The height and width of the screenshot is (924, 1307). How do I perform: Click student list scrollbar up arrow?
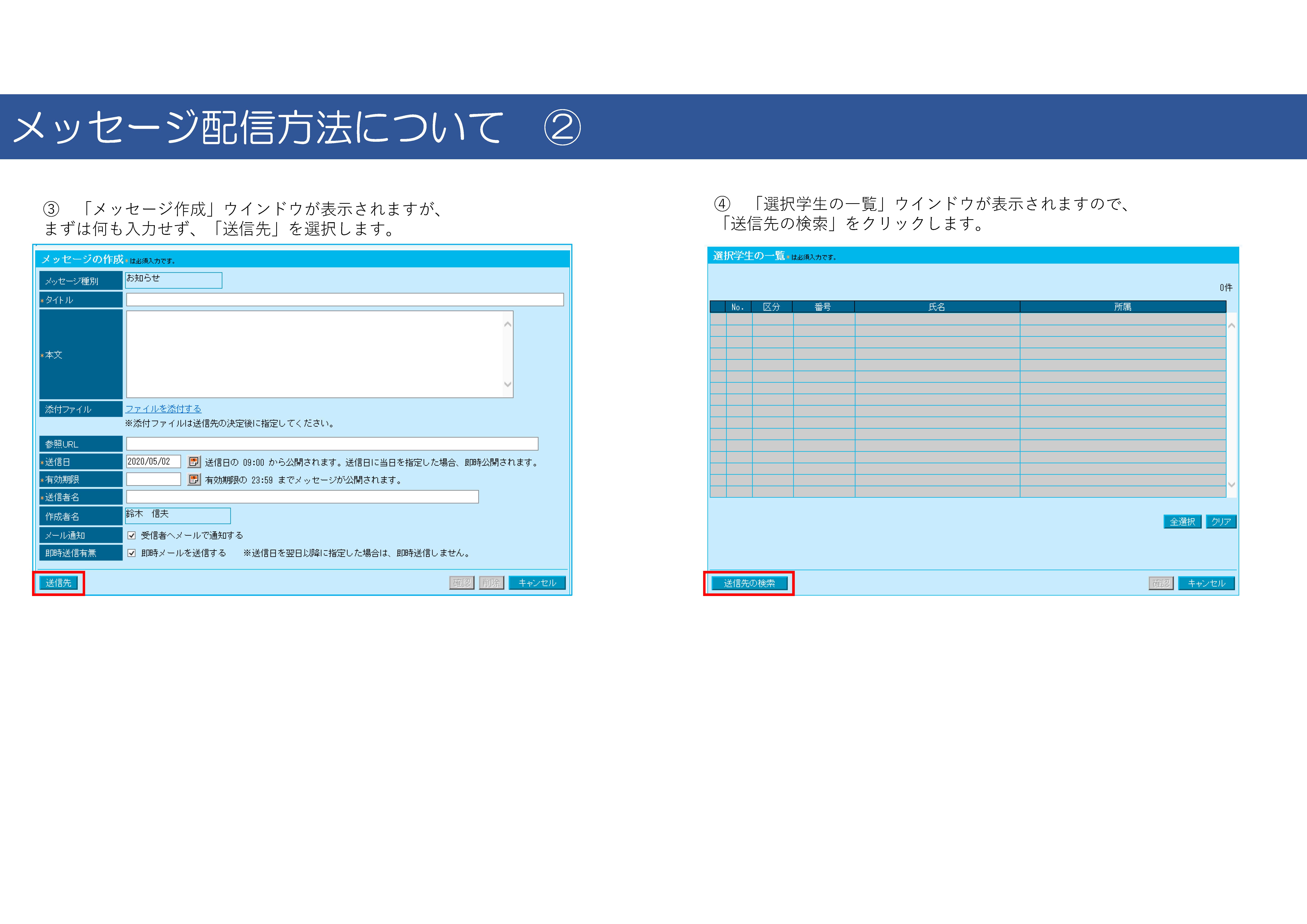click(1231, 326)
